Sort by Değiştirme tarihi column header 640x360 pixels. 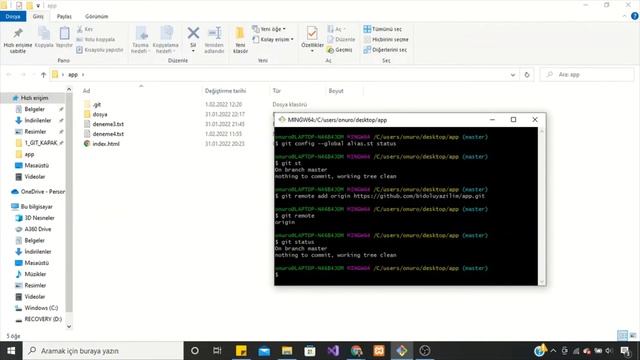[x=225, y=91]
